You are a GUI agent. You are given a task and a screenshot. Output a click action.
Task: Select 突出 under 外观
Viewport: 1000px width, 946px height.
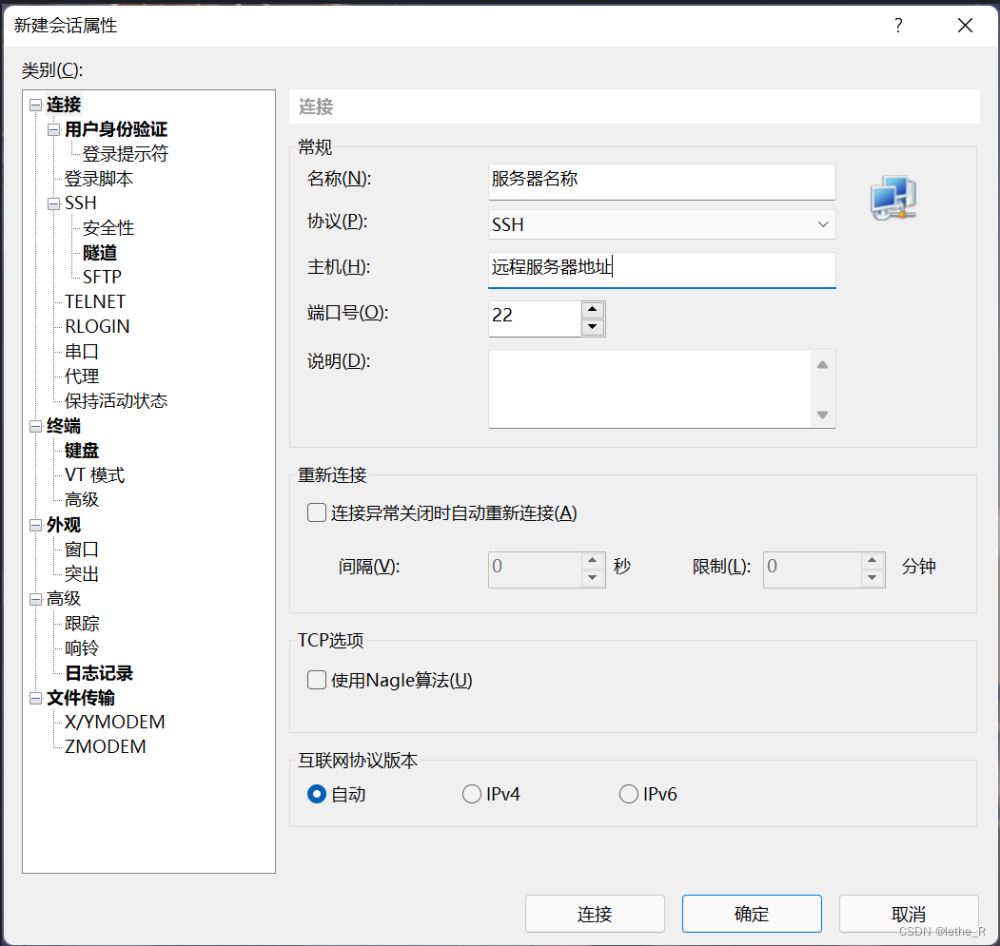coord(82,574)
